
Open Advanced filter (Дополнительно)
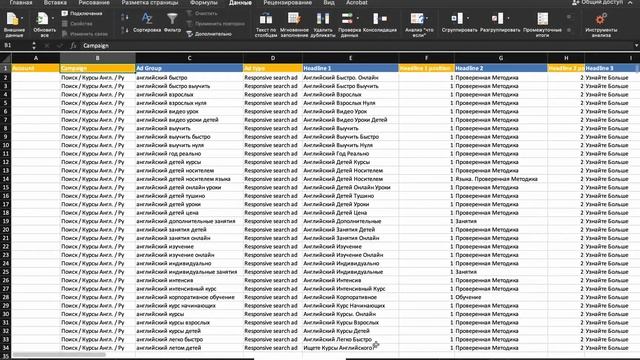point(209,34)
